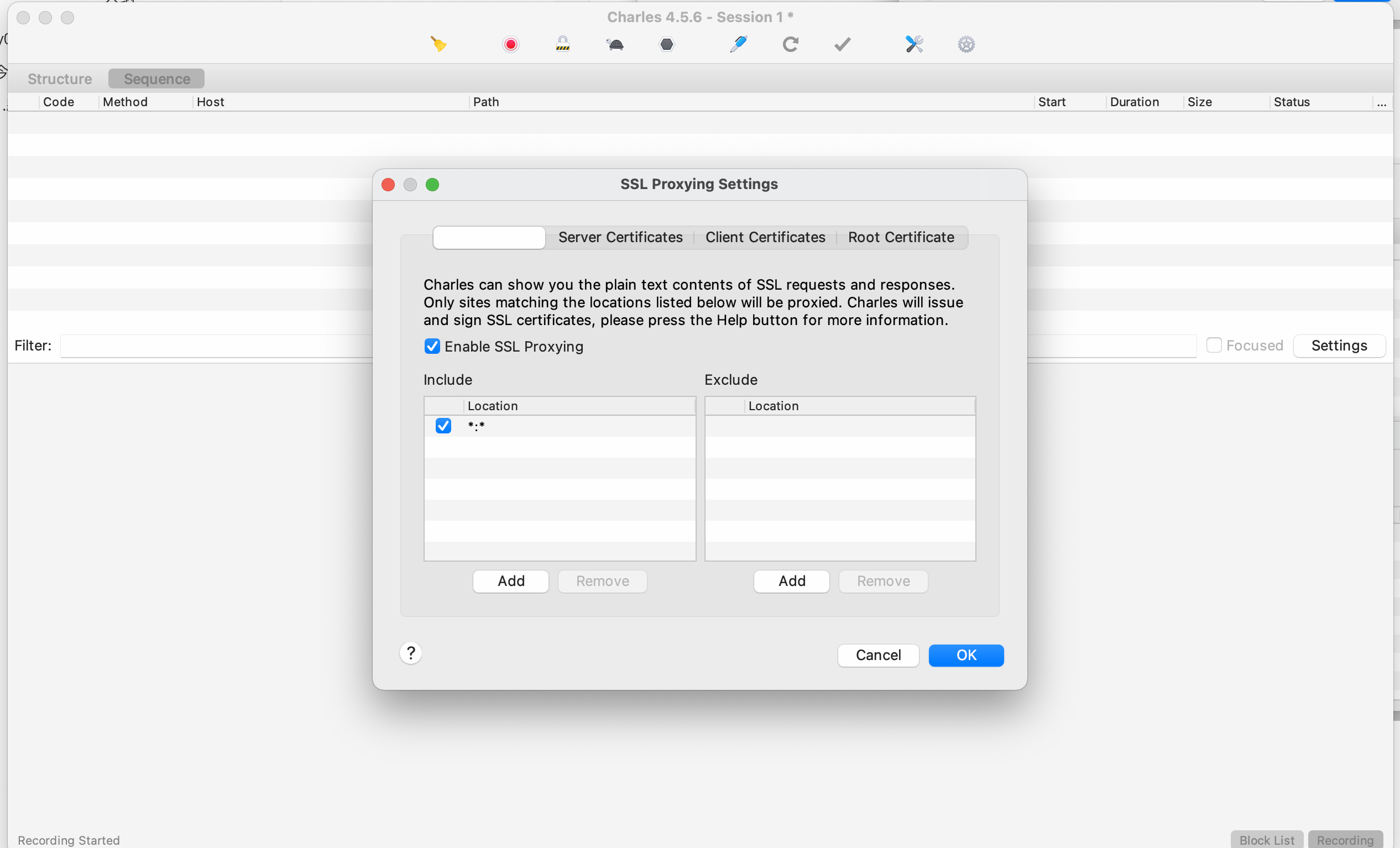This screenshot has height=848, width=1400.
Task: Click Add under the Exclude list
Action: [791, 581]
